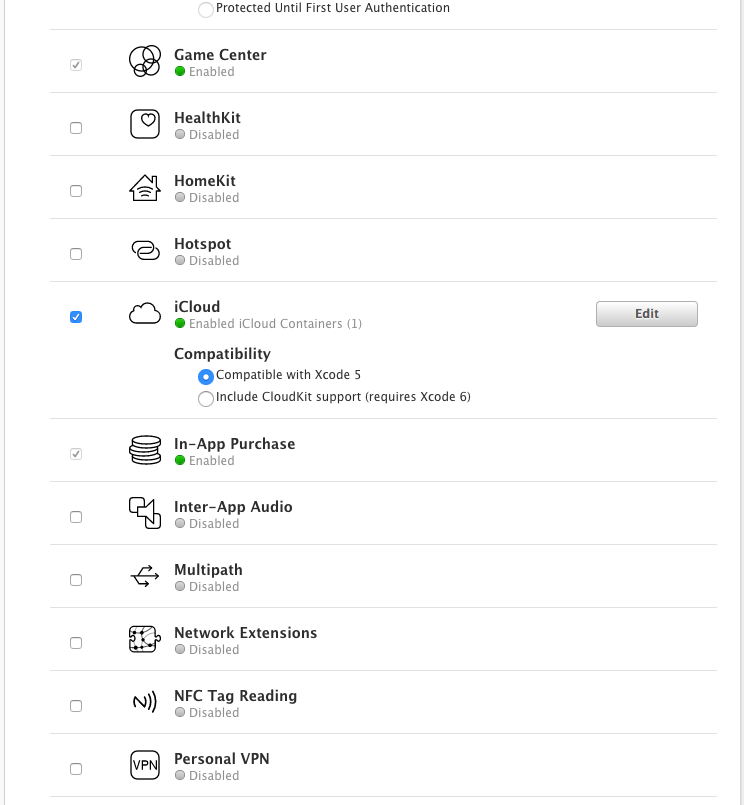The width and height of the screenshot is (744, 805).
Task: Click the Game Center overlapping circles icon
Action: click(145, 61)
